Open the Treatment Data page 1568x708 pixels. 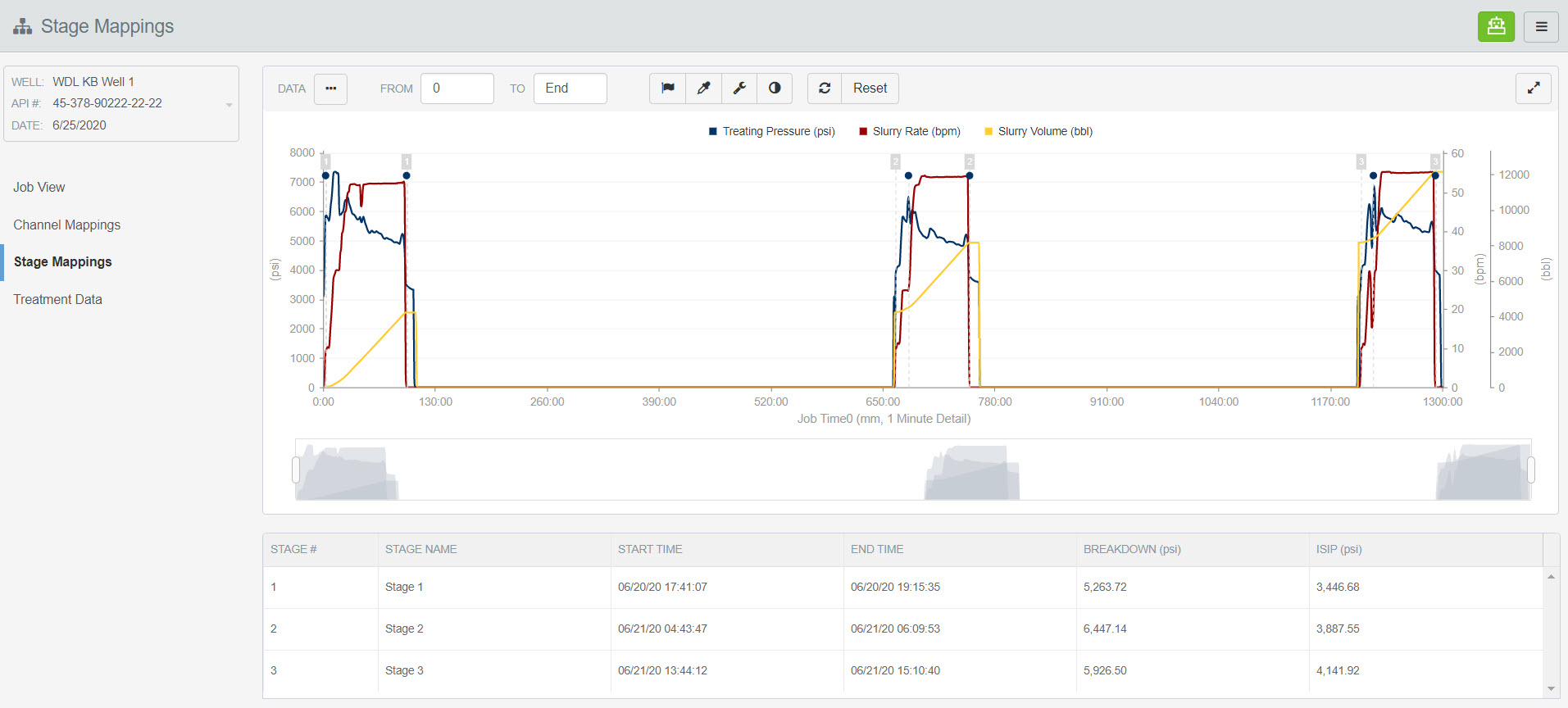tap(57, 299)
